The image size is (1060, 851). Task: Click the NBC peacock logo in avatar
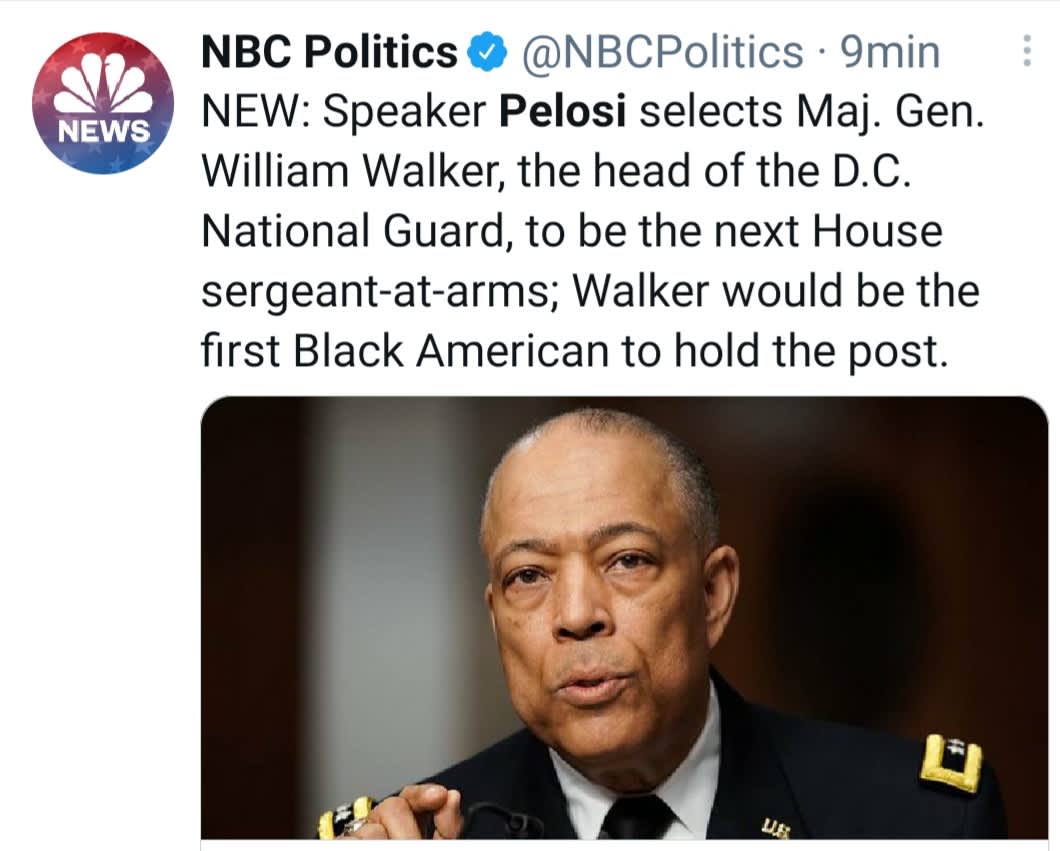click(x=103, y=82)
